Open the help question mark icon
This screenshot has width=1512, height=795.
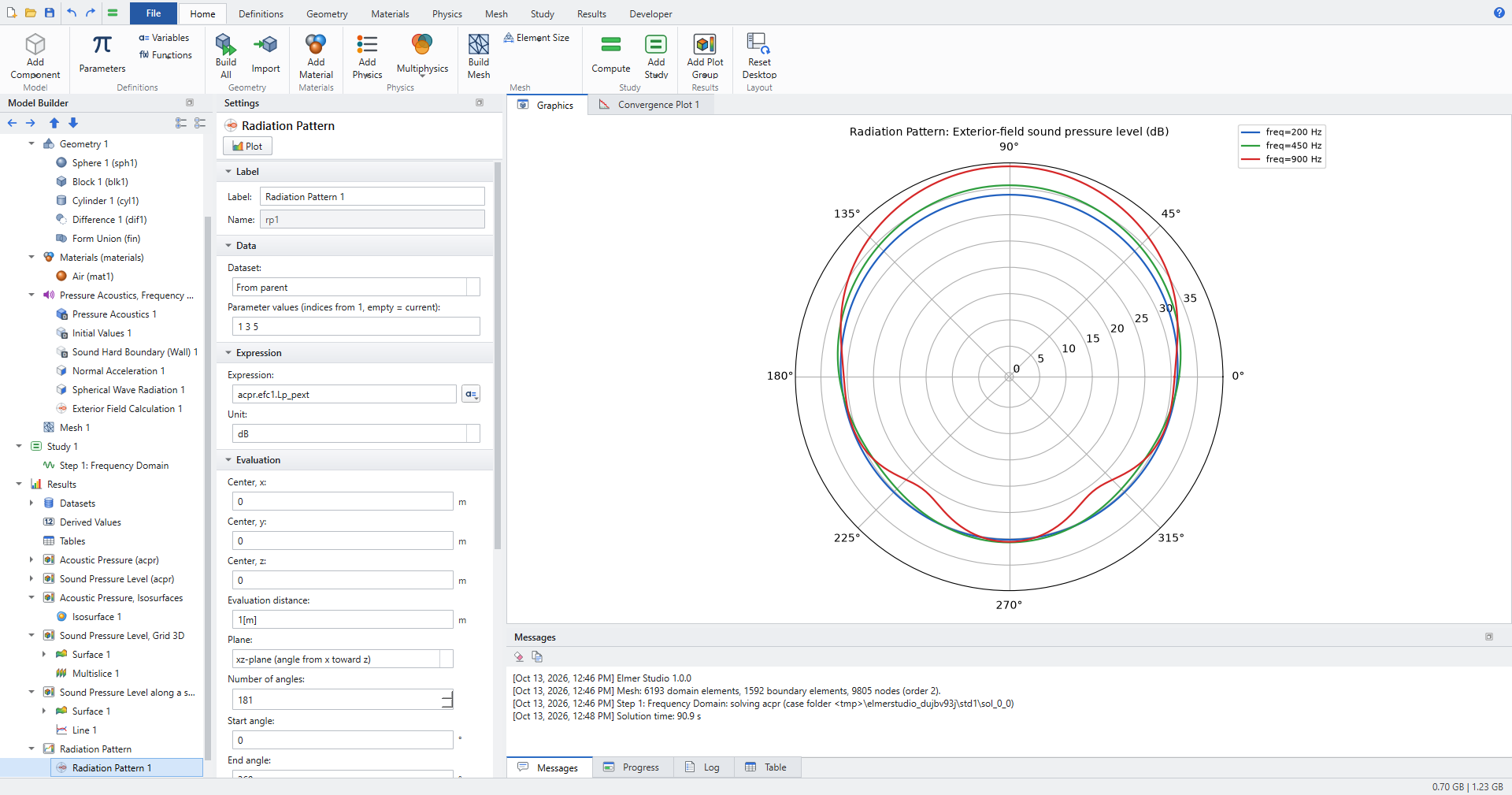click(x=1499, y=13)
